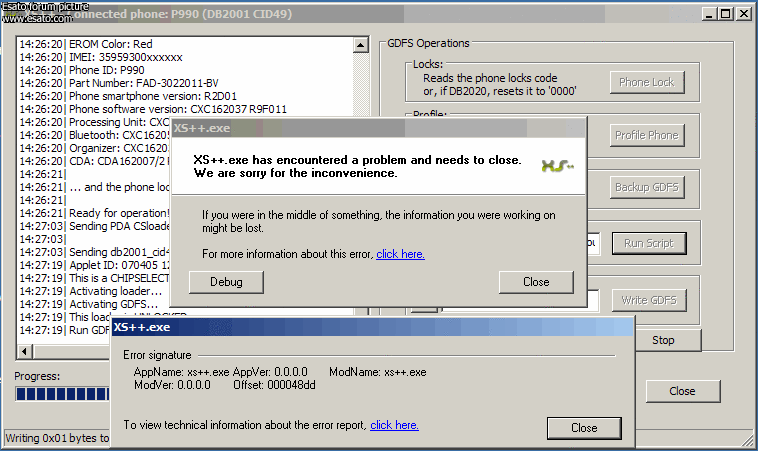The height and width of the screenshot is (451, 758).
Task: Select log line 'Ready for operation!'
Action: coord(119,213)
